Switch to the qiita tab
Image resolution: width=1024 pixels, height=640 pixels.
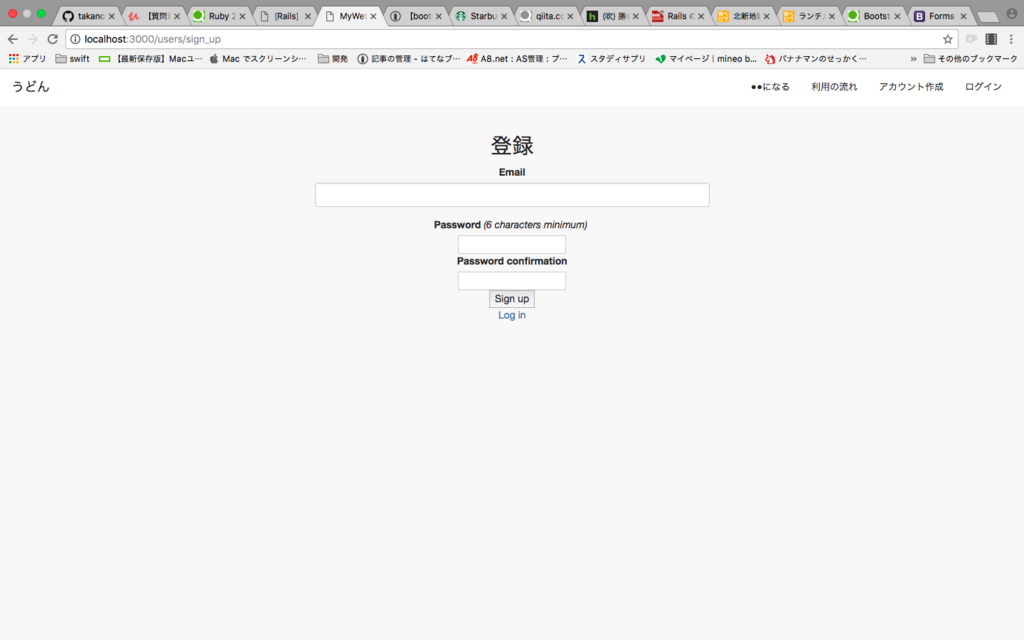545,16
